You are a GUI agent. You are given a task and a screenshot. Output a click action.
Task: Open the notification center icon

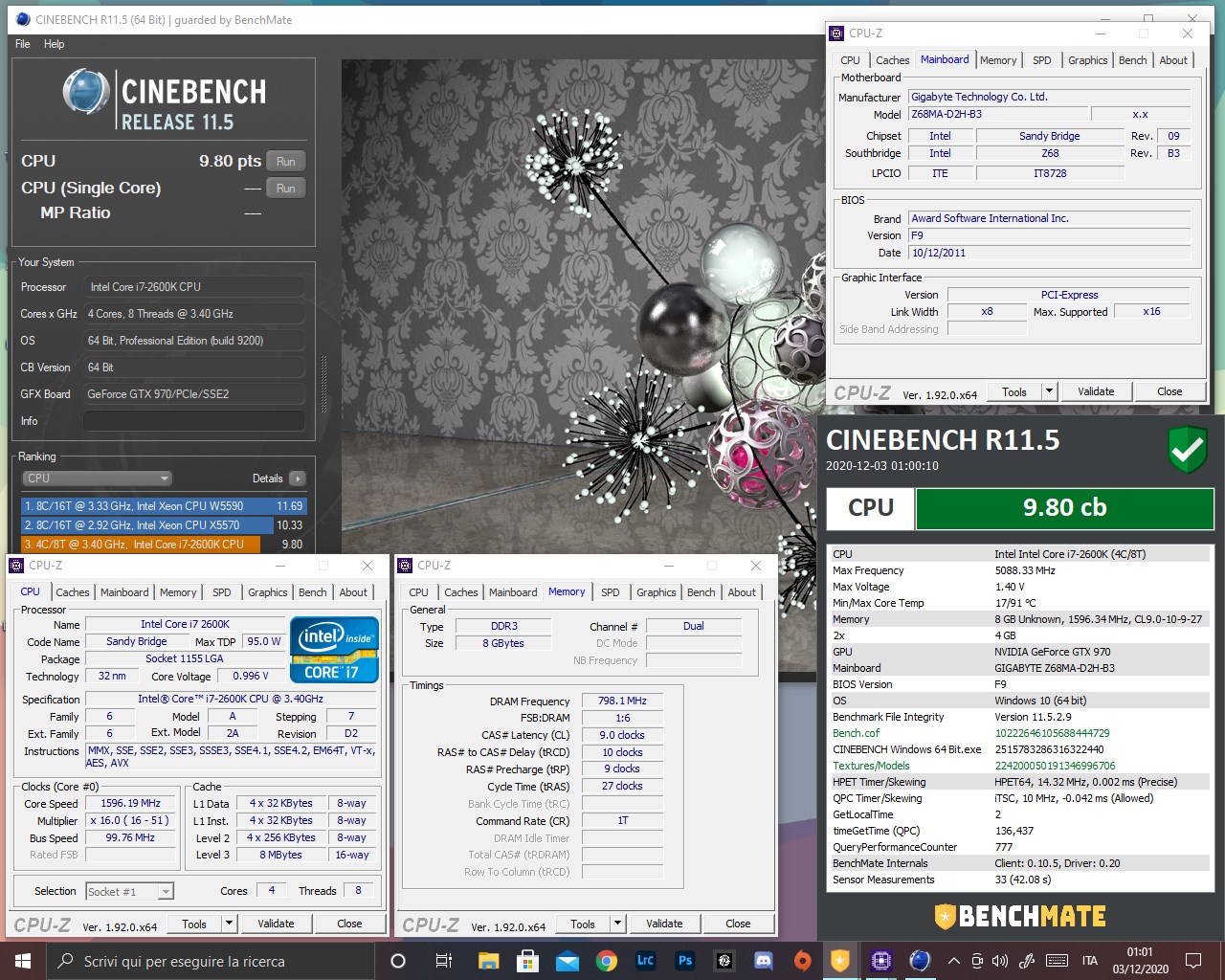tap(1193, 961)
